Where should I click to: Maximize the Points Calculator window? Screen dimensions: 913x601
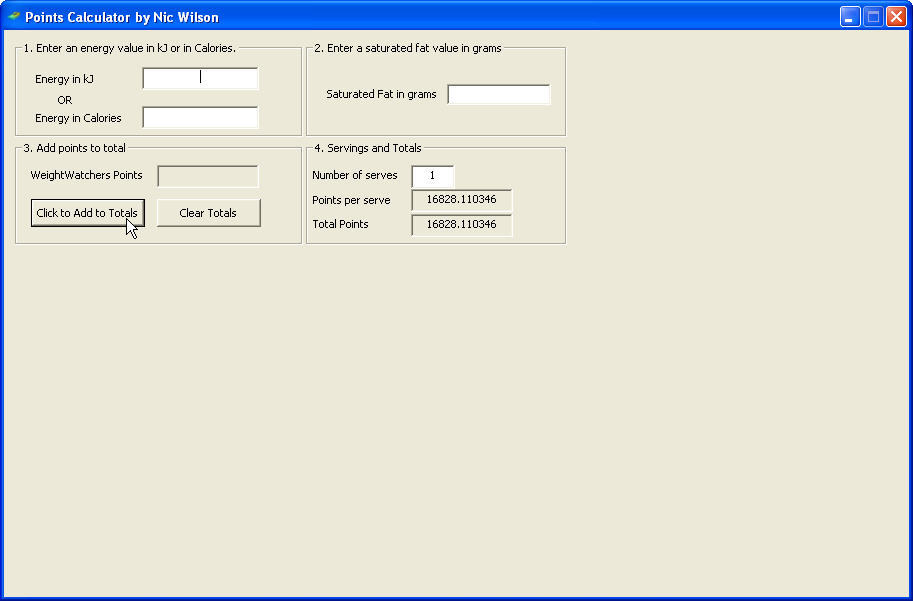(x=873, y=16)
